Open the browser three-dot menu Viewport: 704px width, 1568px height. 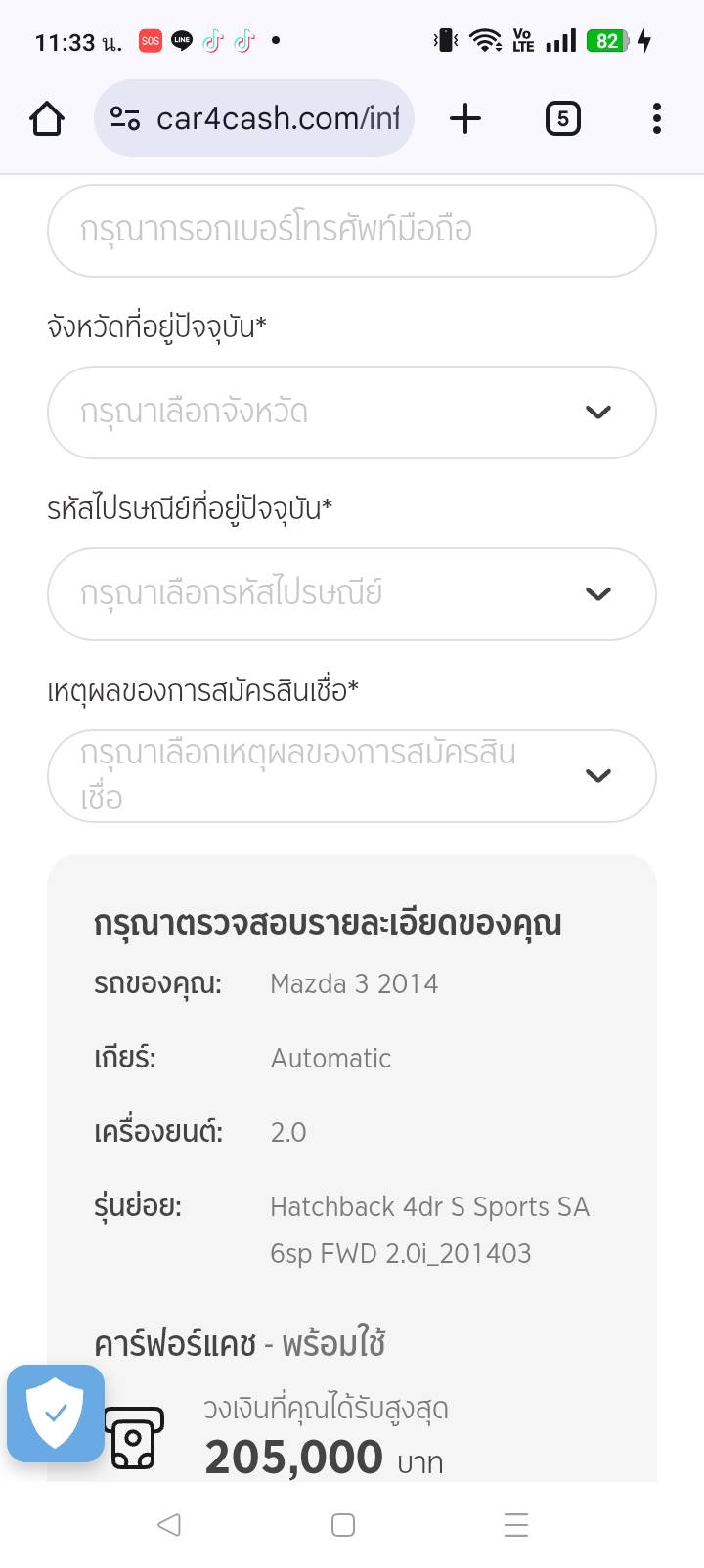[x=656, y=119]
